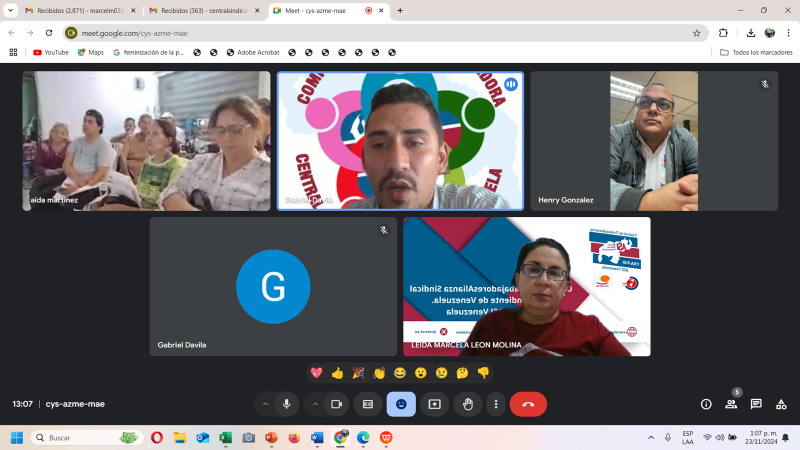Click the Gabriel Davila avatar tile
This screenshot has height=450, width=800.
pyautogui.click(x=273, y=286)
